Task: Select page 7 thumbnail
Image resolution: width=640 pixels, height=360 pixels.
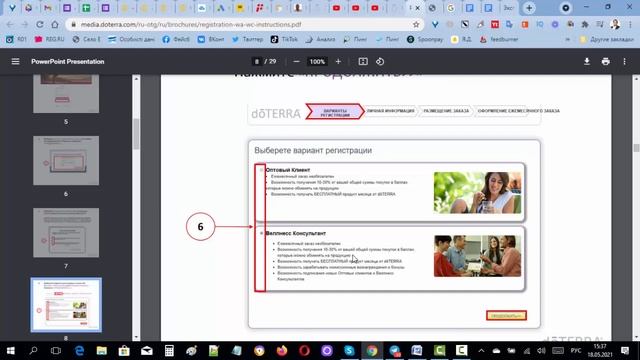Action: tap(66, 233)
